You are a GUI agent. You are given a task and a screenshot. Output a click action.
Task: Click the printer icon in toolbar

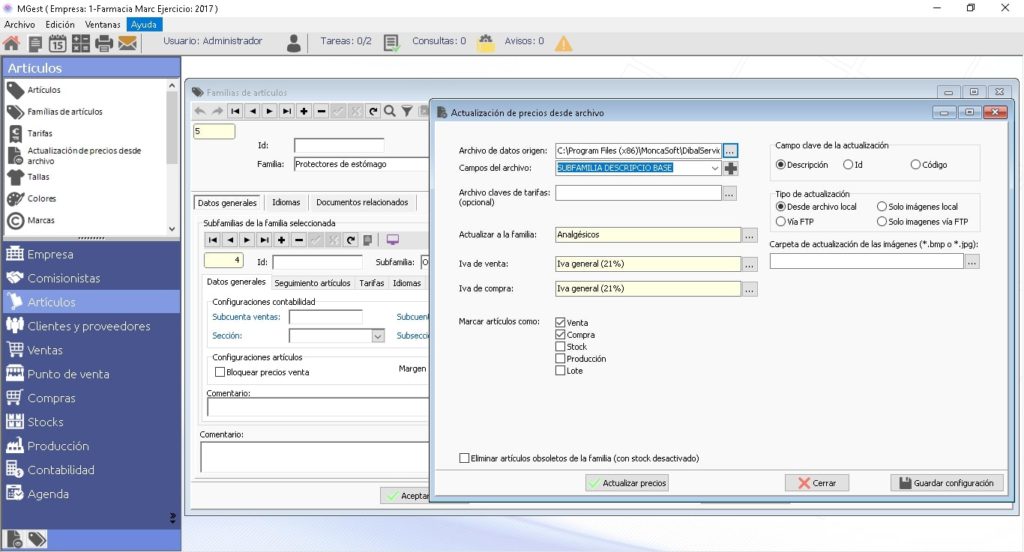pos(104,44)
